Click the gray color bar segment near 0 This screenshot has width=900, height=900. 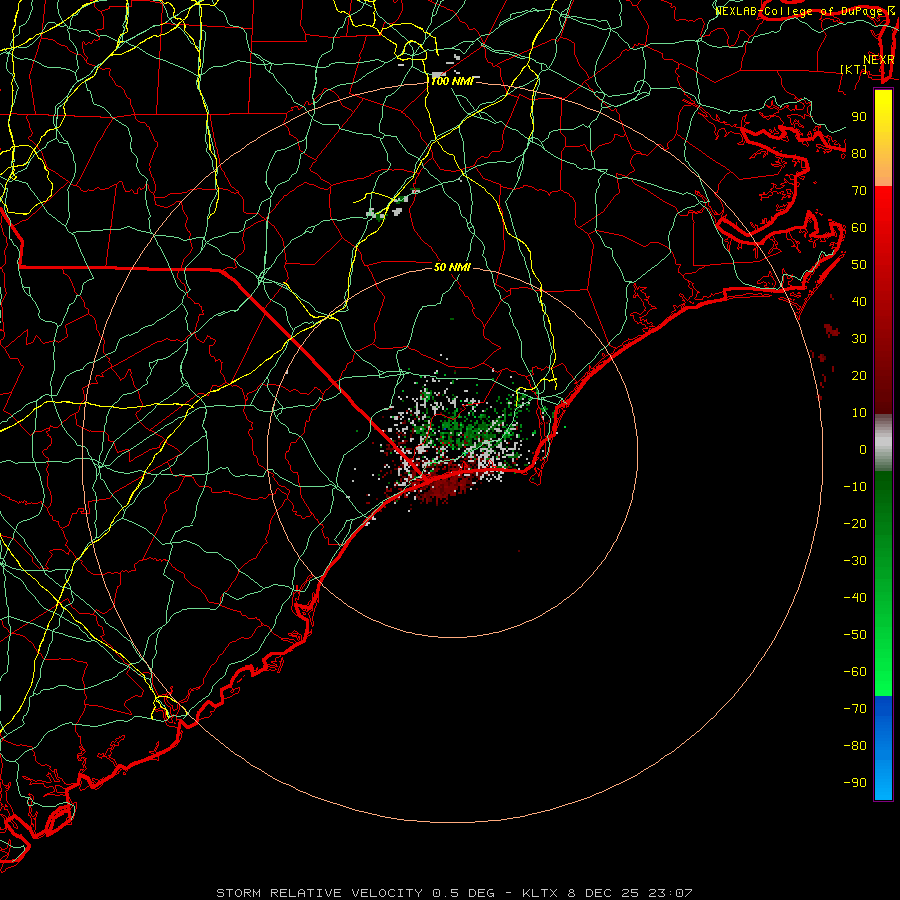pos(883,442)
